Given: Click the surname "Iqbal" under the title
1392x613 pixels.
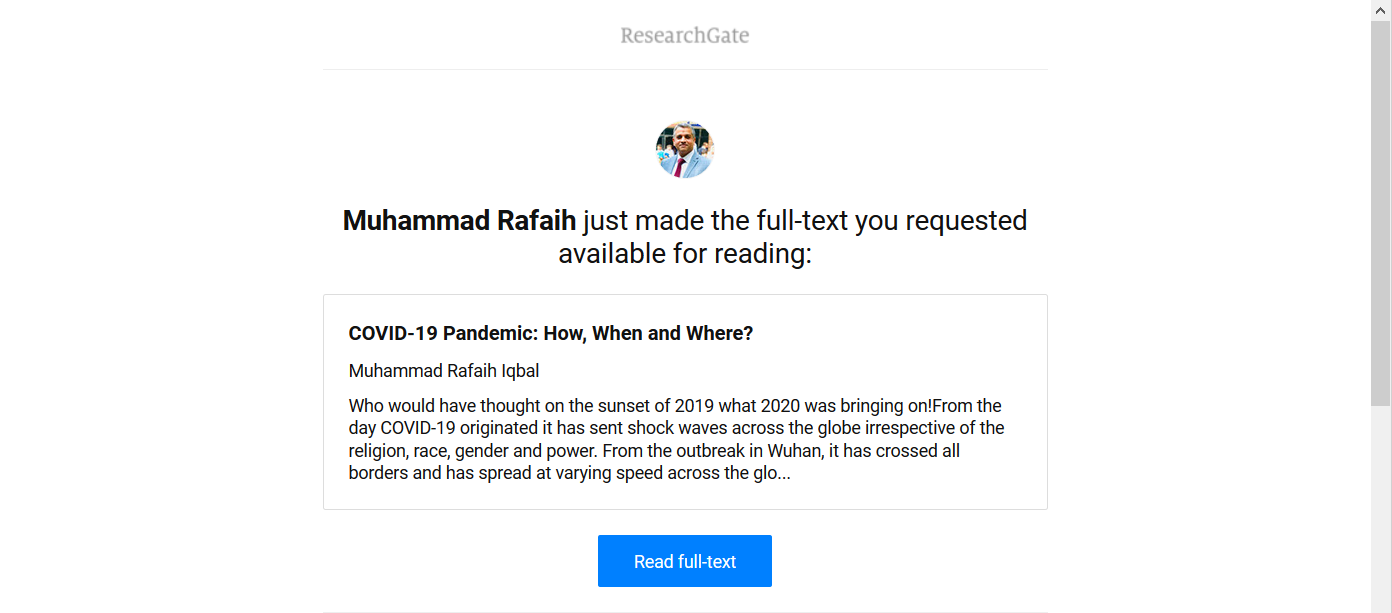Looking at the screenshot, I should tap(520, 371).
